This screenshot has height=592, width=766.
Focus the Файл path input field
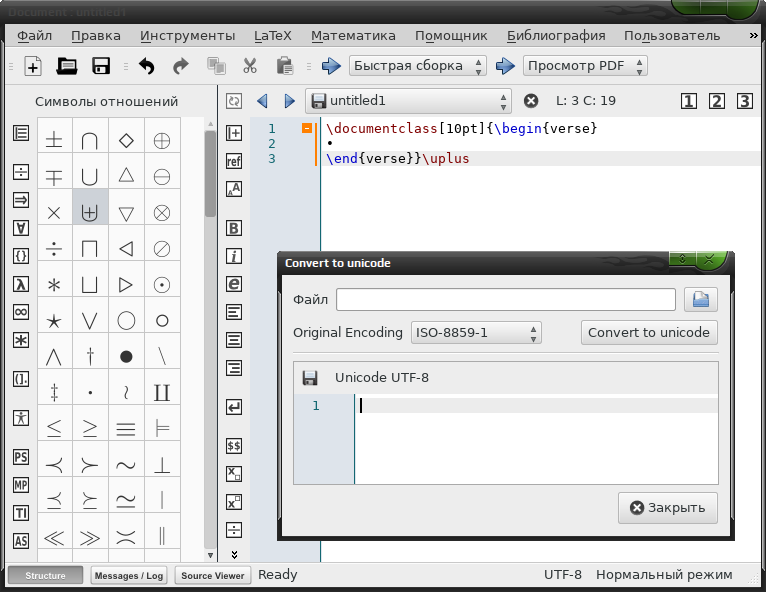506,299
